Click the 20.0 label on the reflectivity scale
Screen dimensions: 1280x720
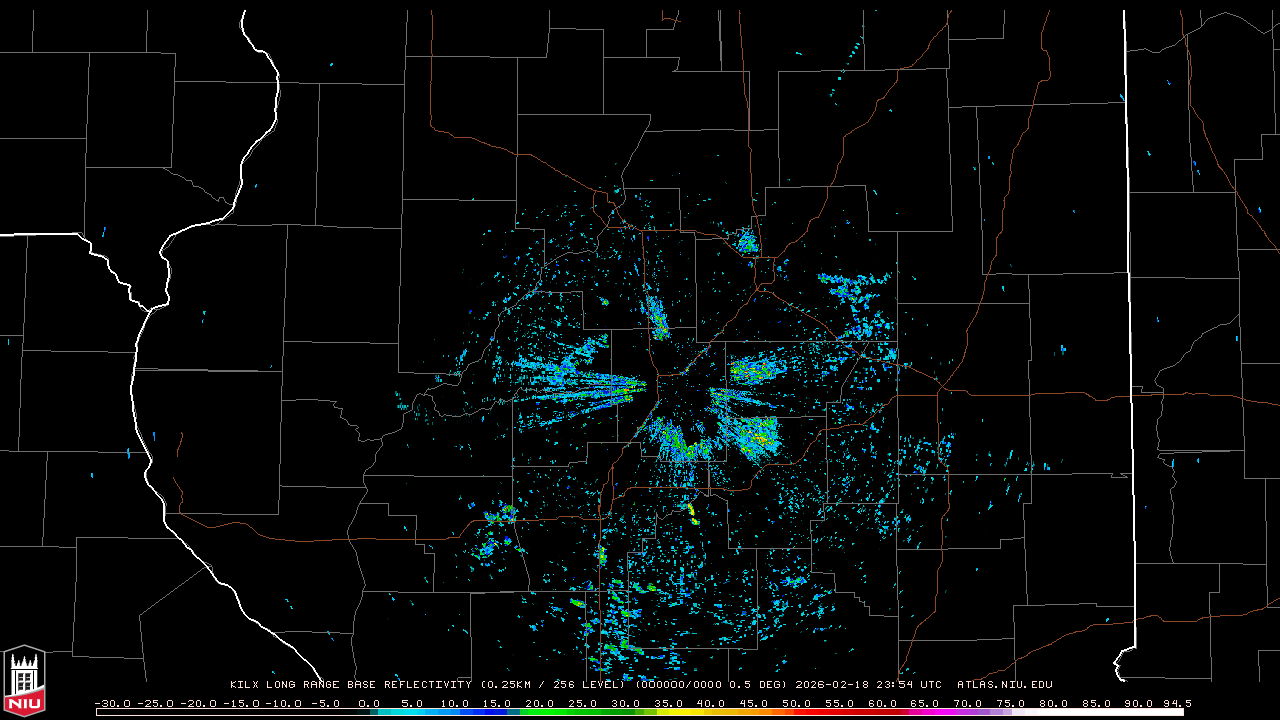(540, 703)
